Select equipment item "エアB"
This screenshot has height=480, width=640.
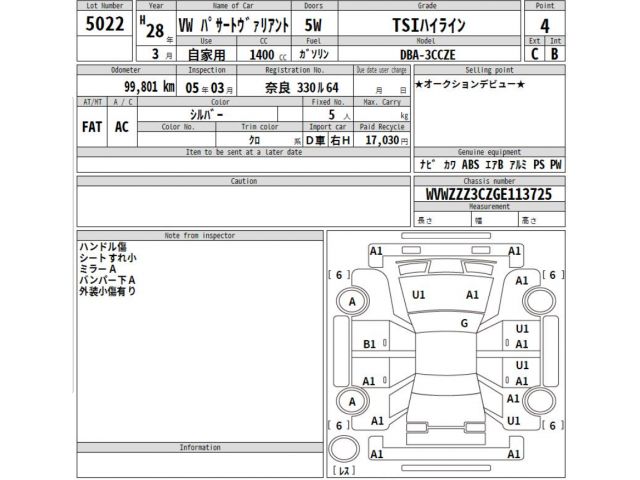494,164
